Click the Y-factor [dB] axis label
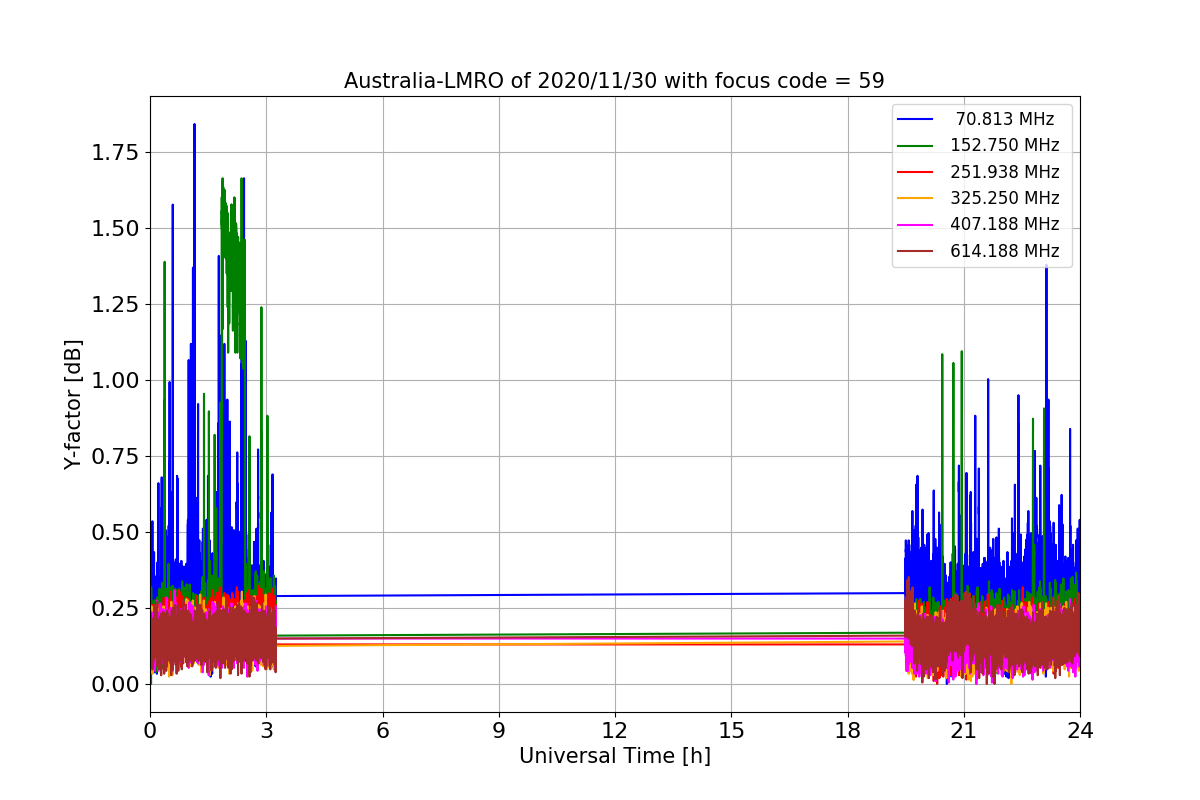This screenshot has width=1200, height=800. 73,404
